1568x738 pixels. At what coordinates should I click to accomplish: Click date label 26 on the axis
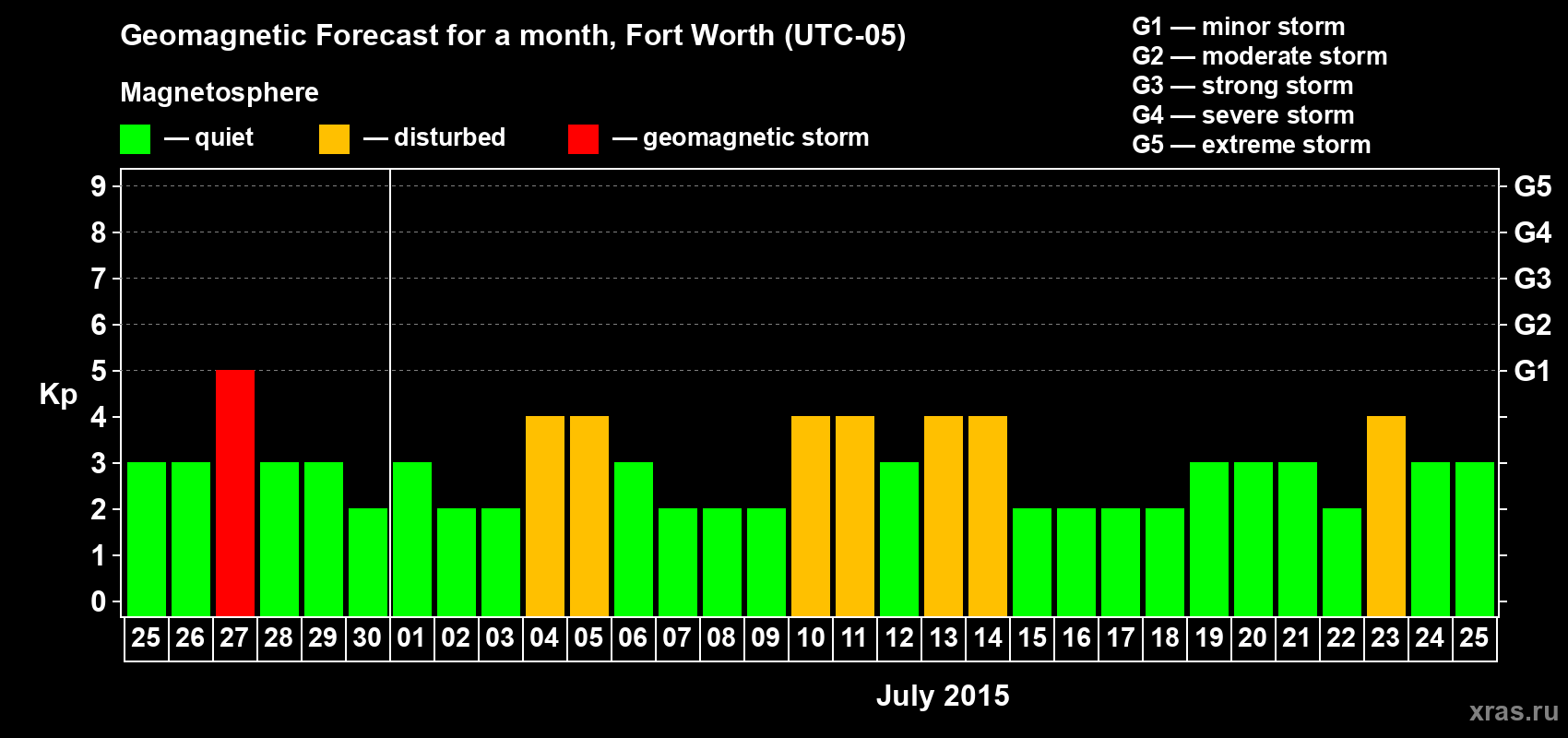tap(190, 638)
